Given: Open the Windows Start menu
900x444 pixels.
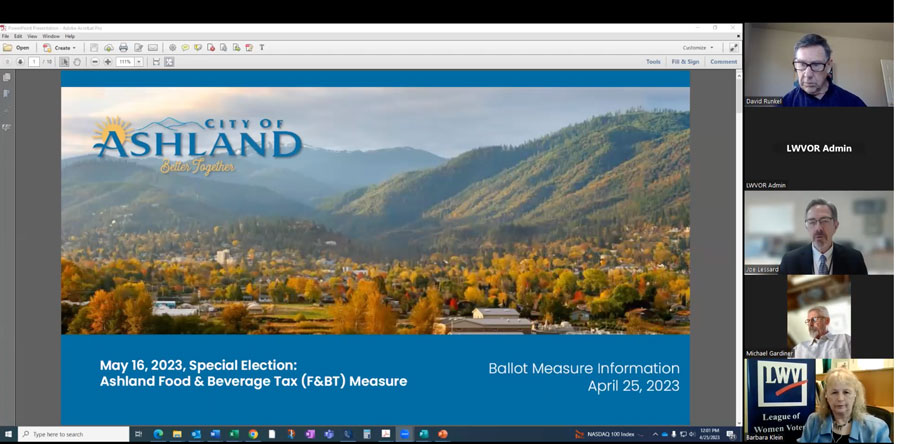Looking at the screenshot, I should 8,434.
